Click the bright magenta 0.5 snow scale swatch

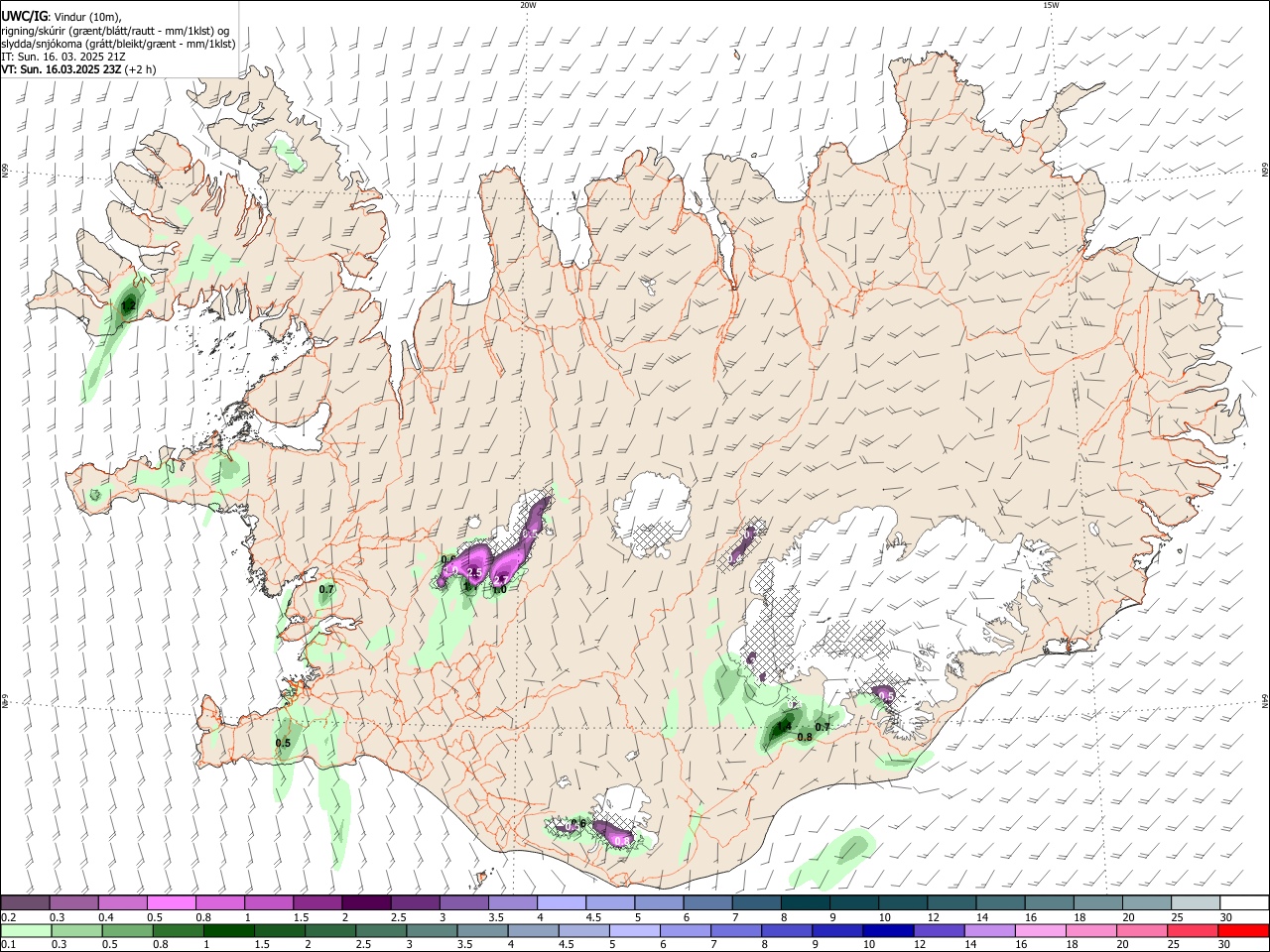[171, 903]
